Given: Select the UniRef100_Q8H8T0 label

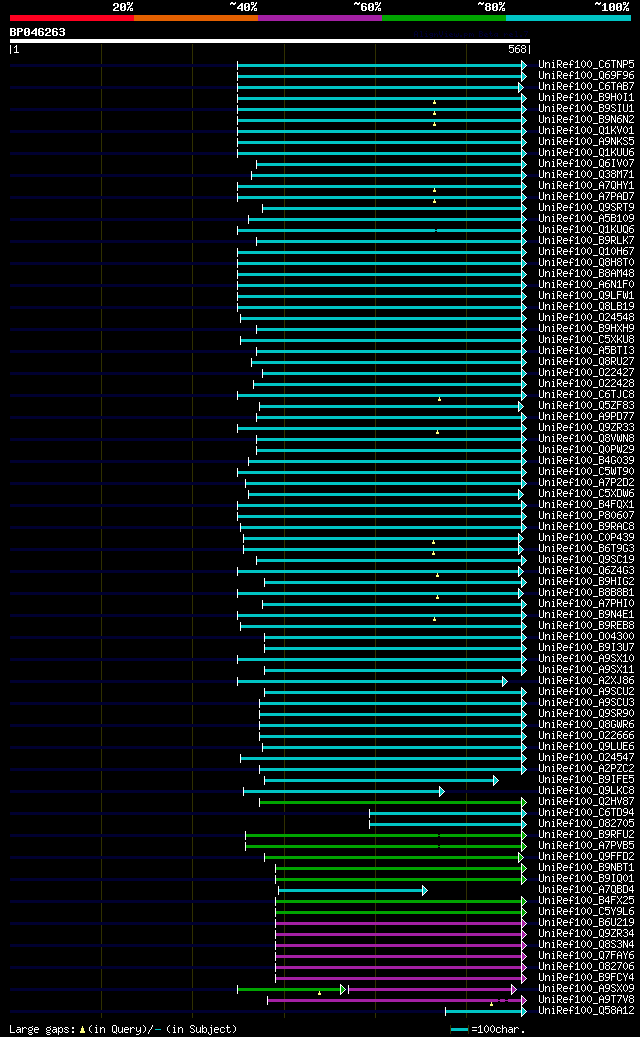Looking at the screenshot, I should (586, 263).
